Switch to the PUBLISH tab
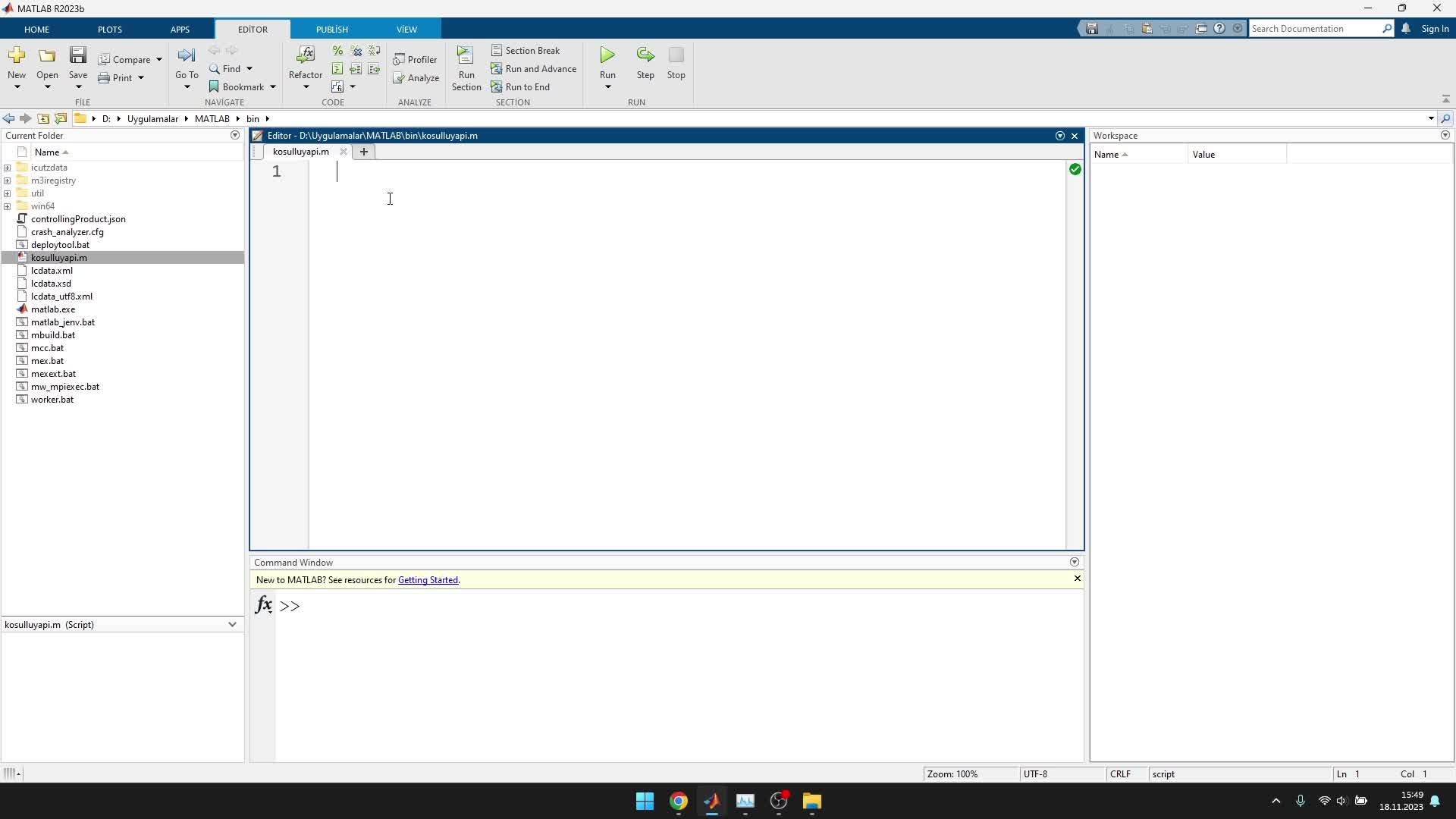Screen dimensions: 1456x819 point(332,30)
